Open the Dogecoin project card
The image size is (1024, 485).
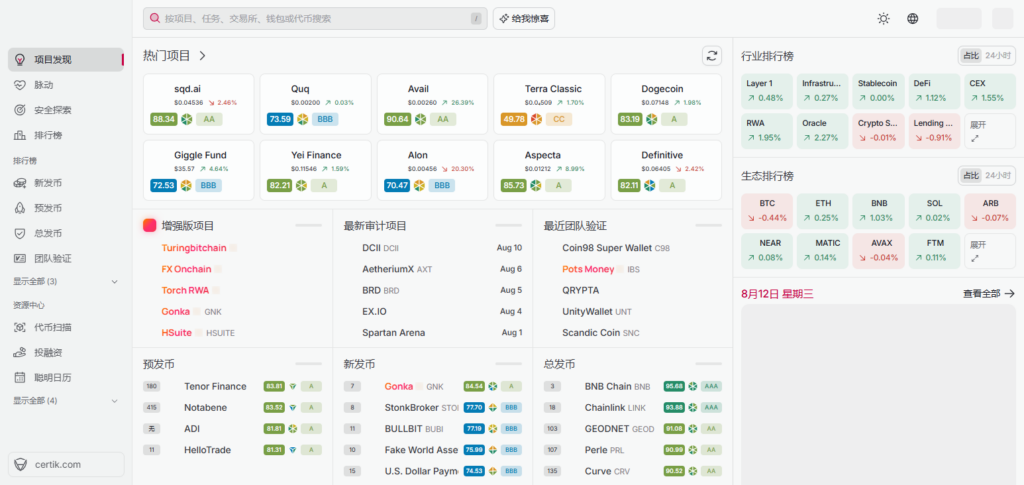pos(666,104)
